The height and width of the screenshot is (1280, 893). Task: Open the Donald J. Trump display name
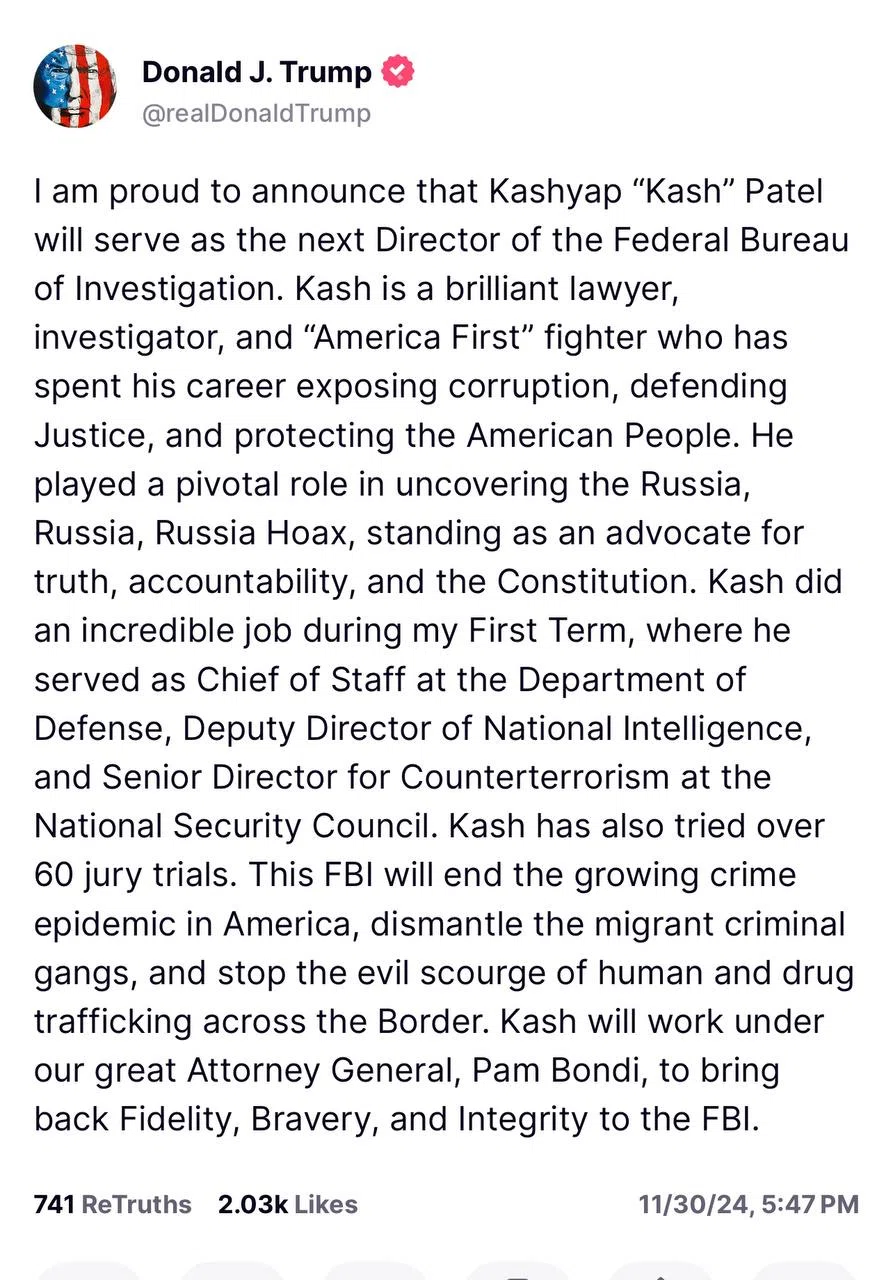pyautogui.click(x=257, y=72)
